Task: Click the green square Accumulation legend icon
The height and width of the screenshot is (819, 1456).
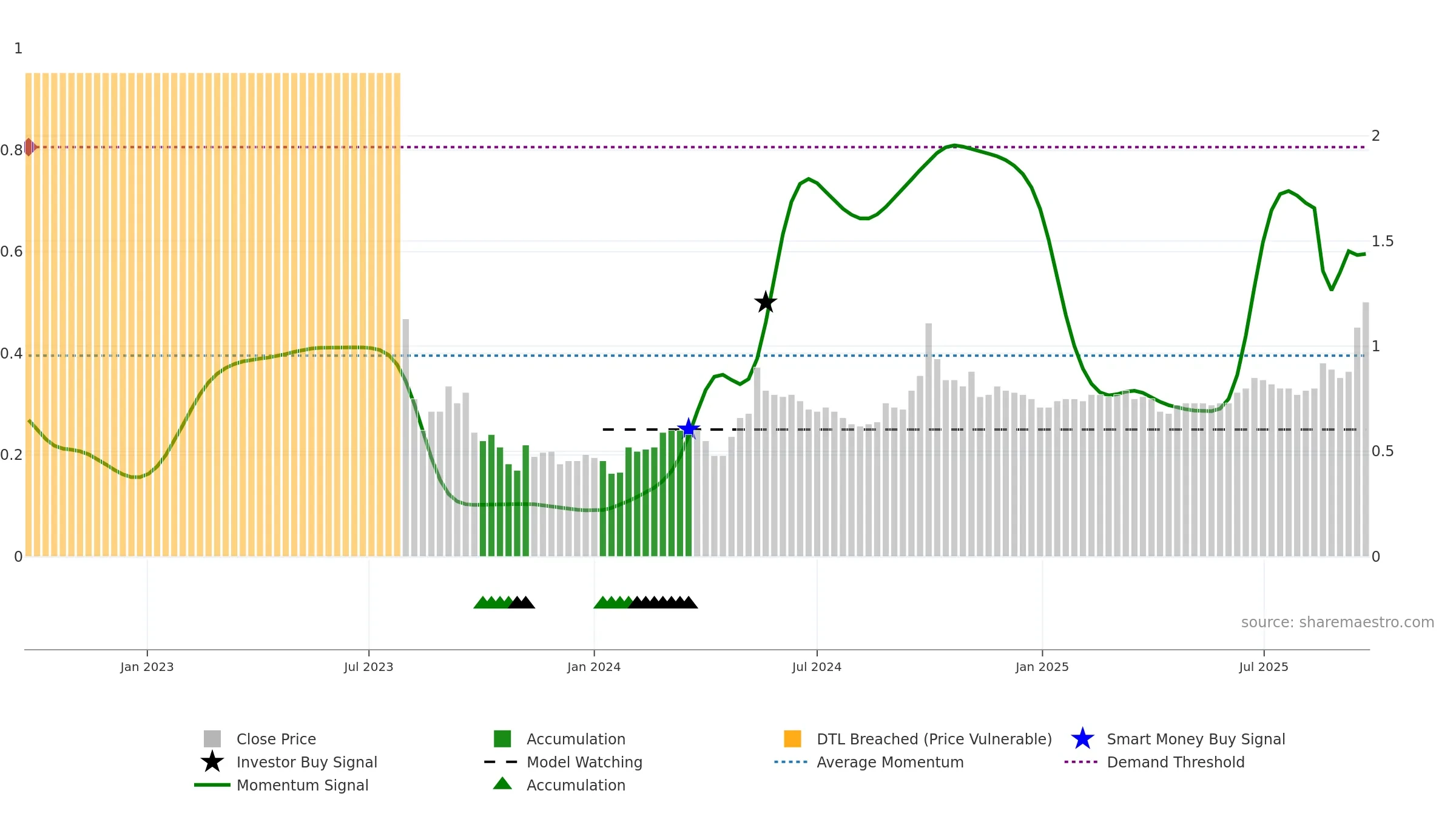Action: point(502,739)
